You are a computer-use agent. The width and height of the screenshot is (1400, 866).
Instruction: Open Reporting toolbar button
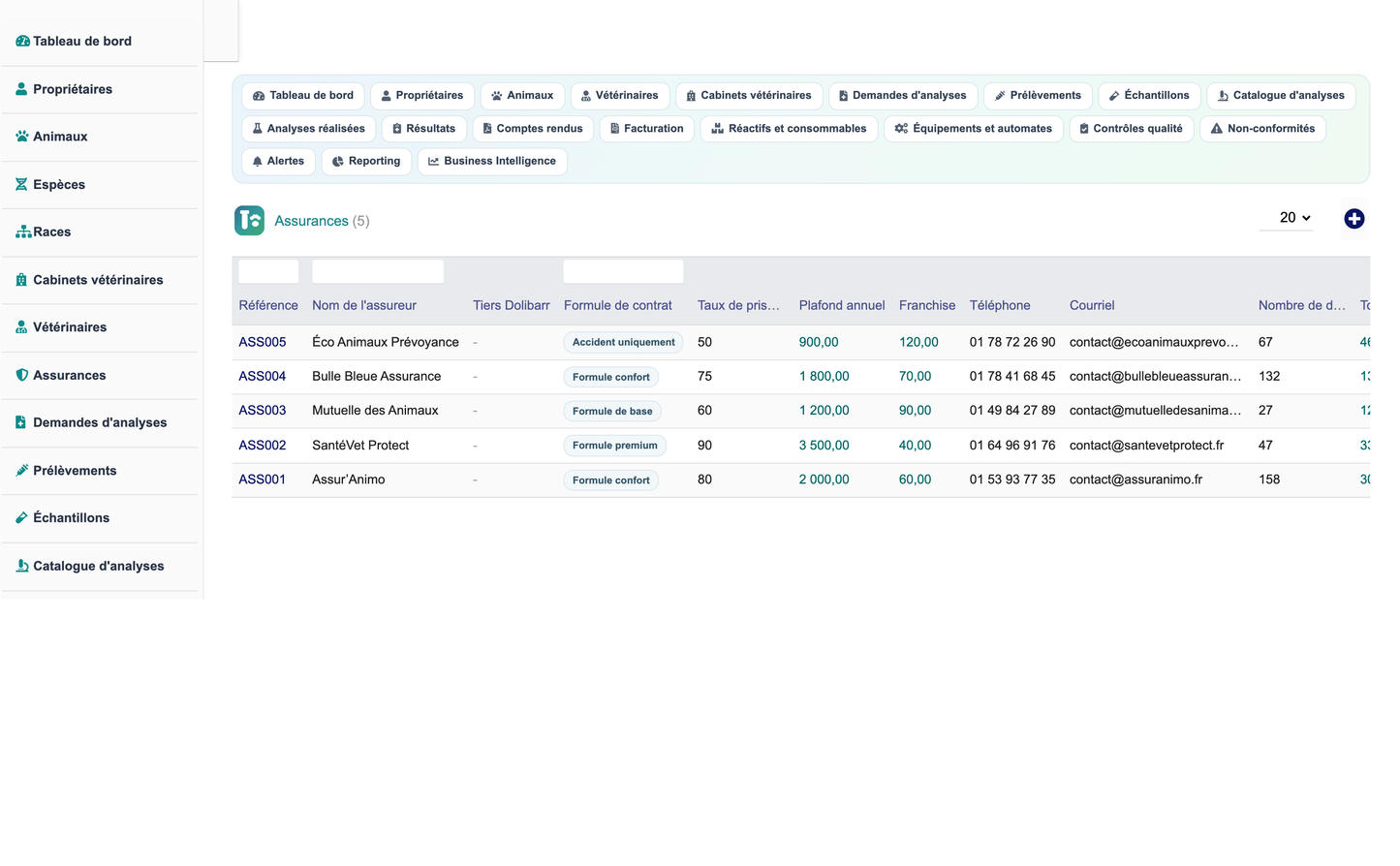(366, 162)
